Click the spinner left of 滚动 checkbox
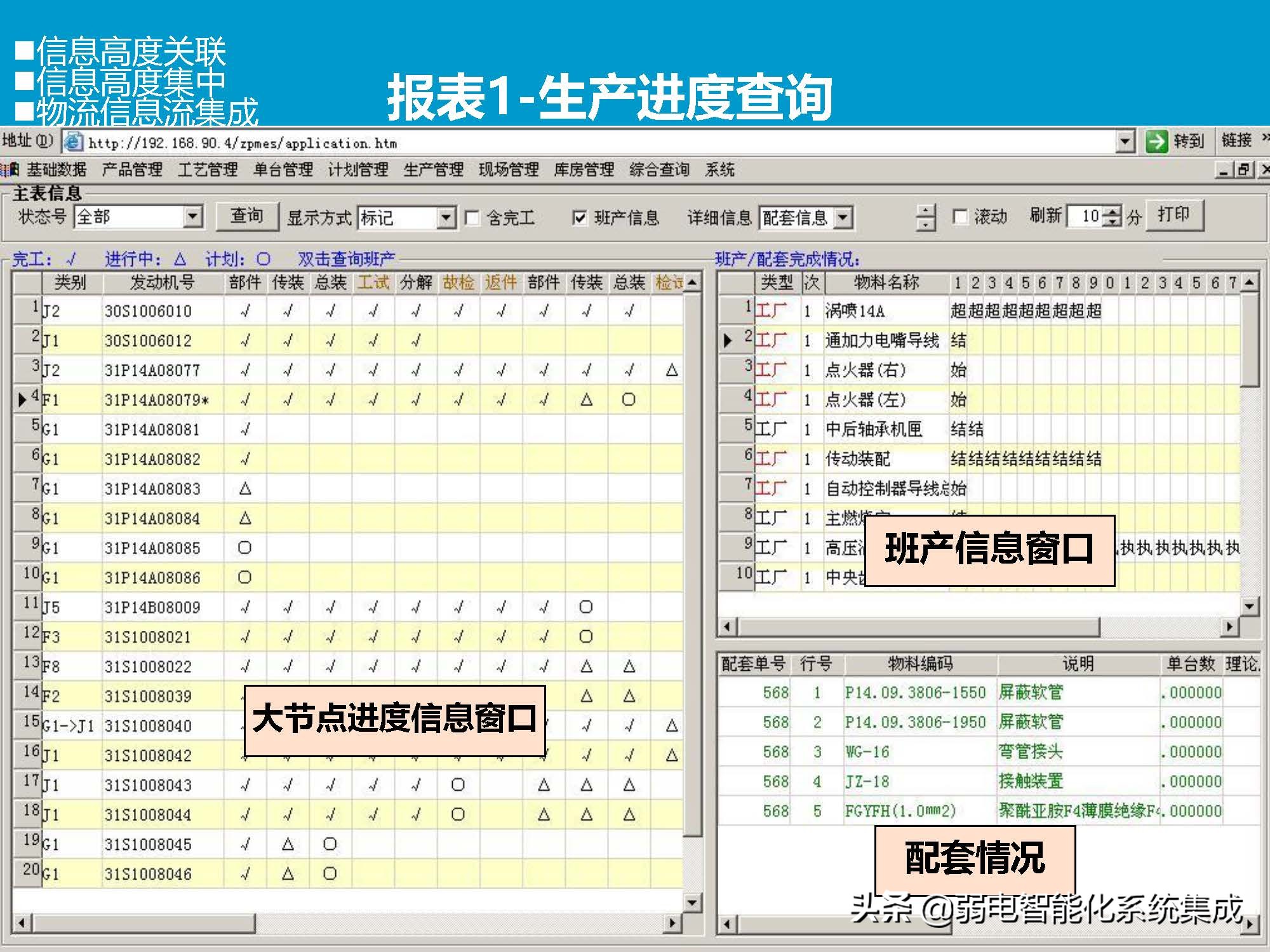Screen dimensions: 1270x952 926,218
